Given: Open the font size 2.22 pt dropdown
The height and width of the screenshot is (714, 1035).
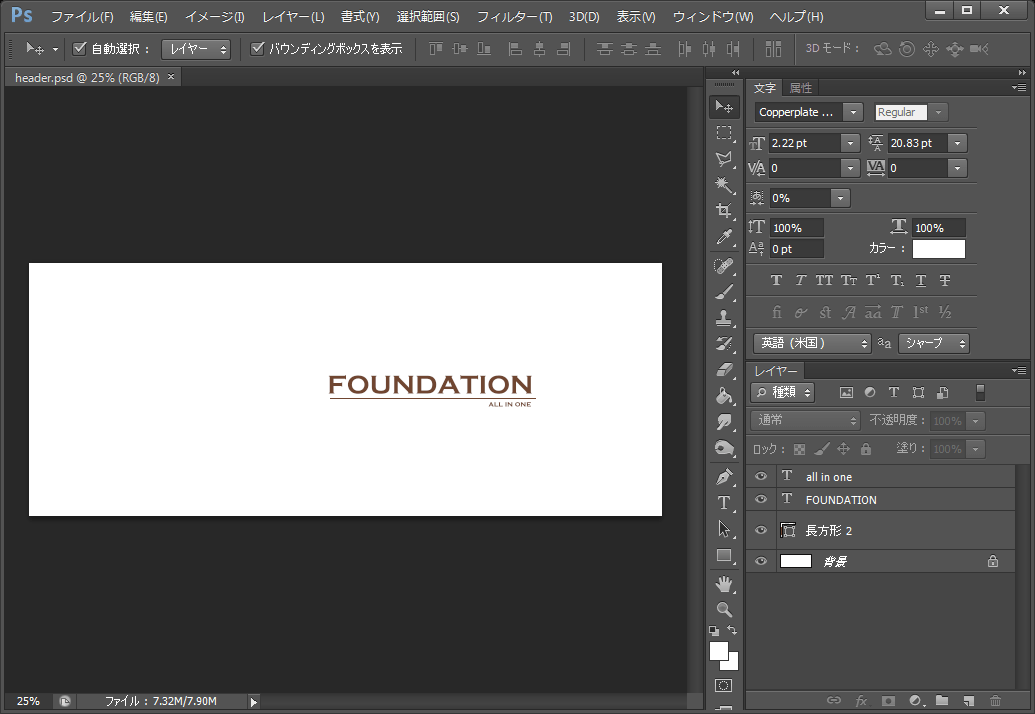Looking at the screenshot, I should [x=850, y=143].
